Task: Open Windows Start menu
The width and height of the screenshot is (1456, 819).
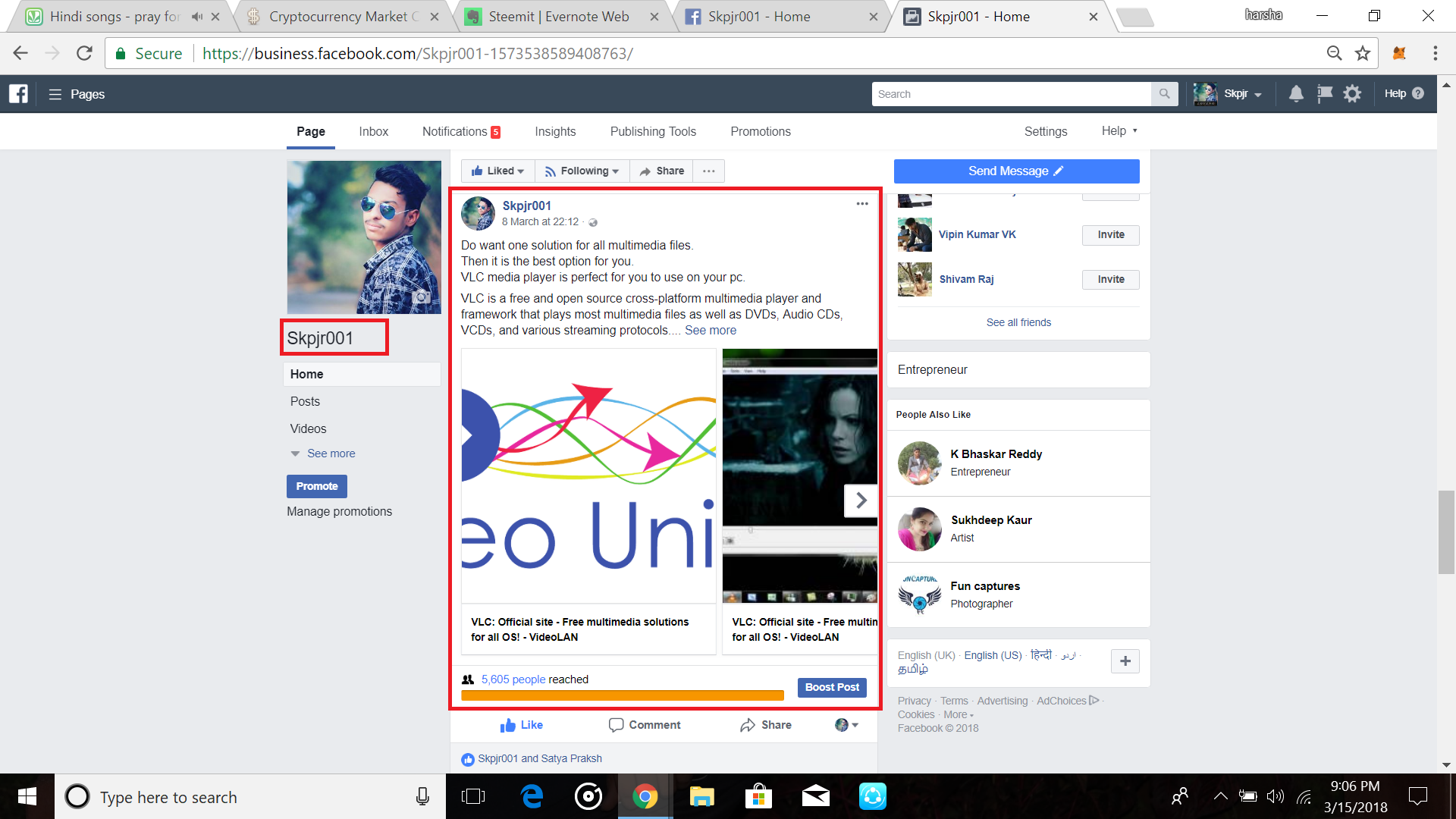Action: coord(27,796)
